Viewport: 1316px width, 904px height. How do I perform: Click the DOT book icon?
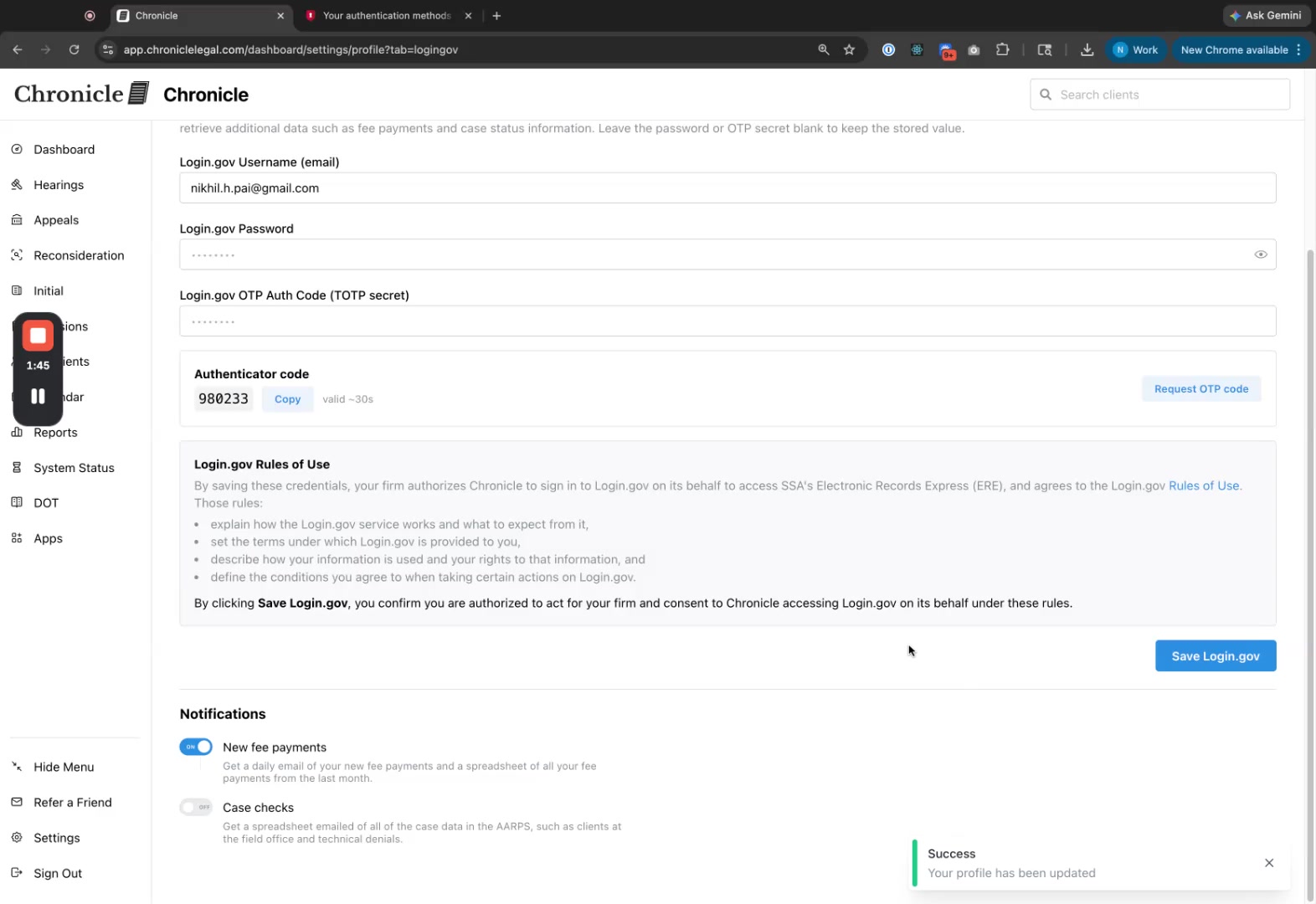point(17,503)
